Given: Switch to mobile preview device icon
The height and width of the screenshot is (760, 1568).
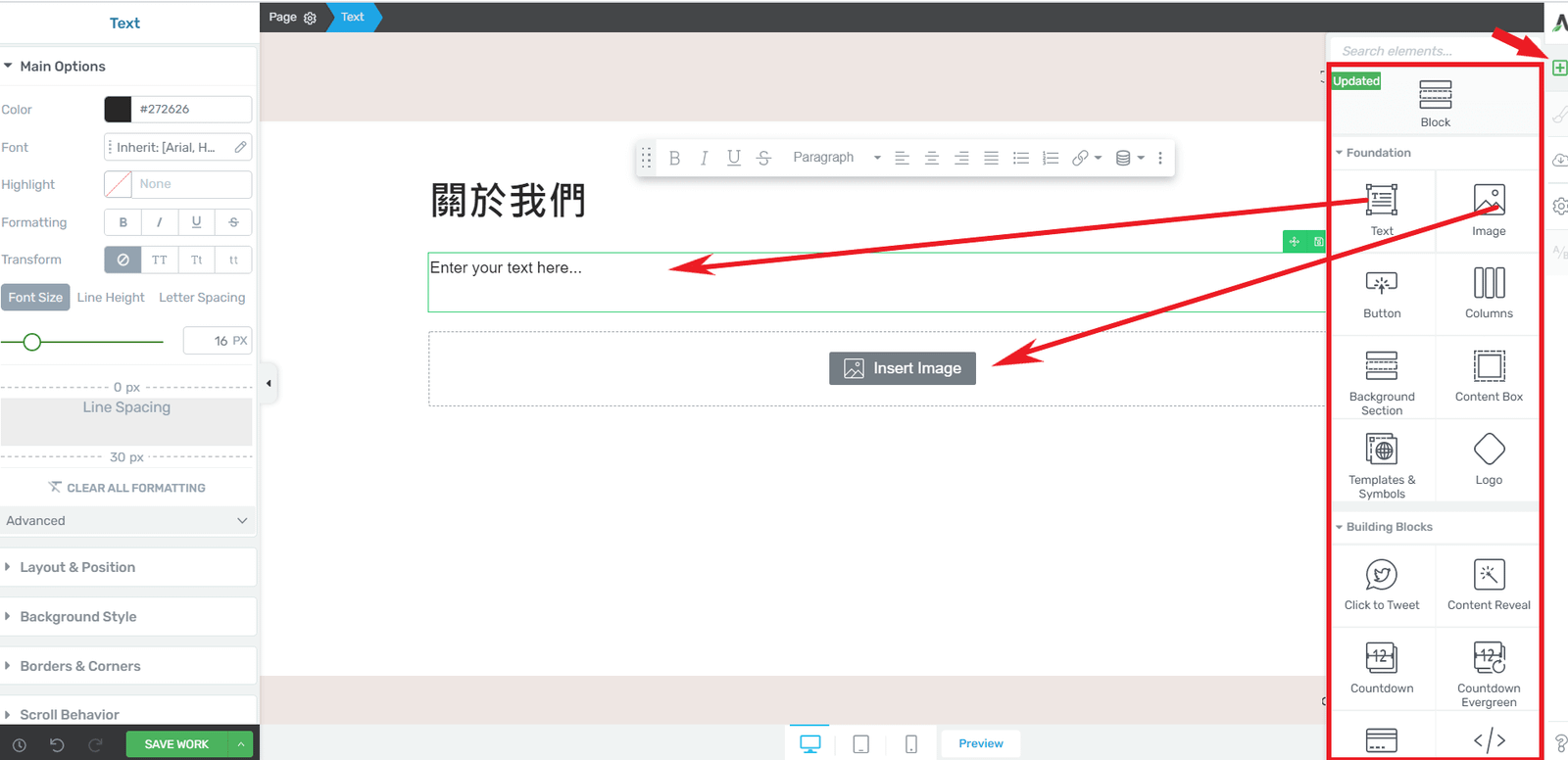Looking at the screenshot, I should click(910, 744).
